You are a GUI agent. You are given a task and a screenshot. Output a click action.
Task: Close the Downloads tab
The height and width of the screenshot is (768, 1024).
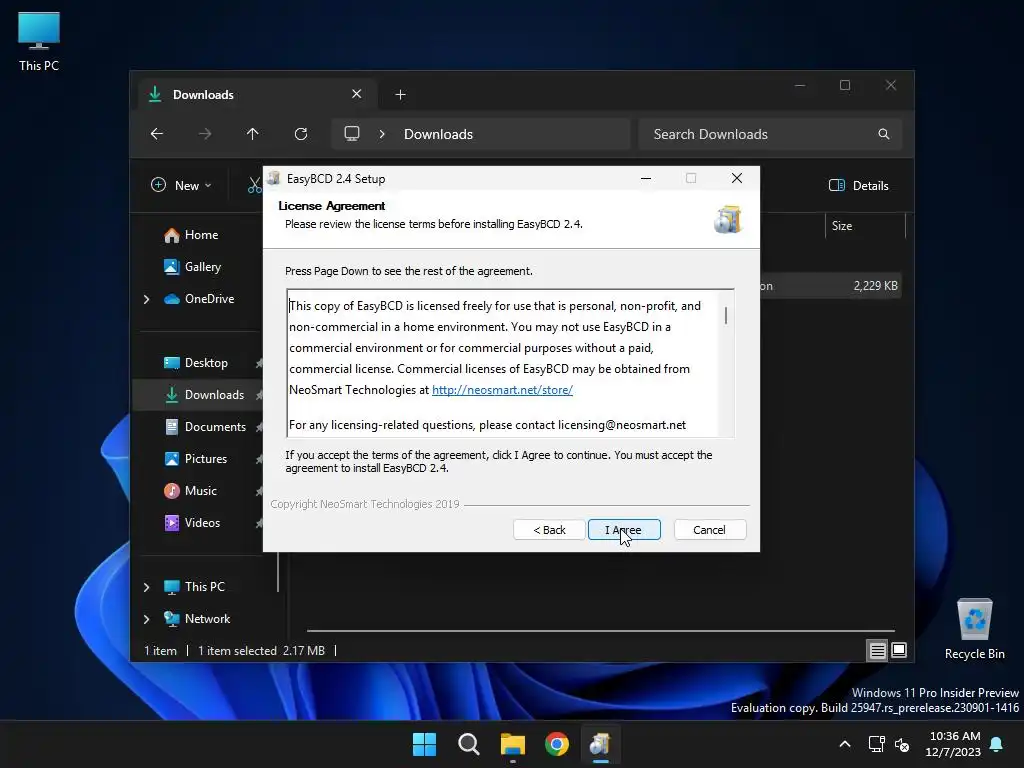(x=357, y=94)
